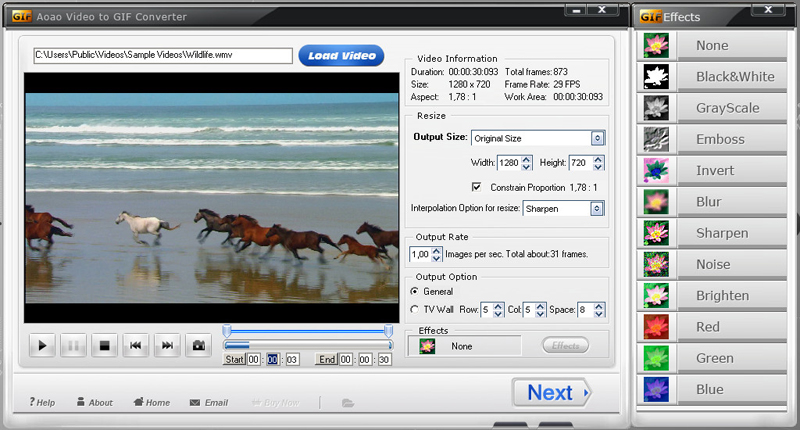Click the Buy Now link

276,402
